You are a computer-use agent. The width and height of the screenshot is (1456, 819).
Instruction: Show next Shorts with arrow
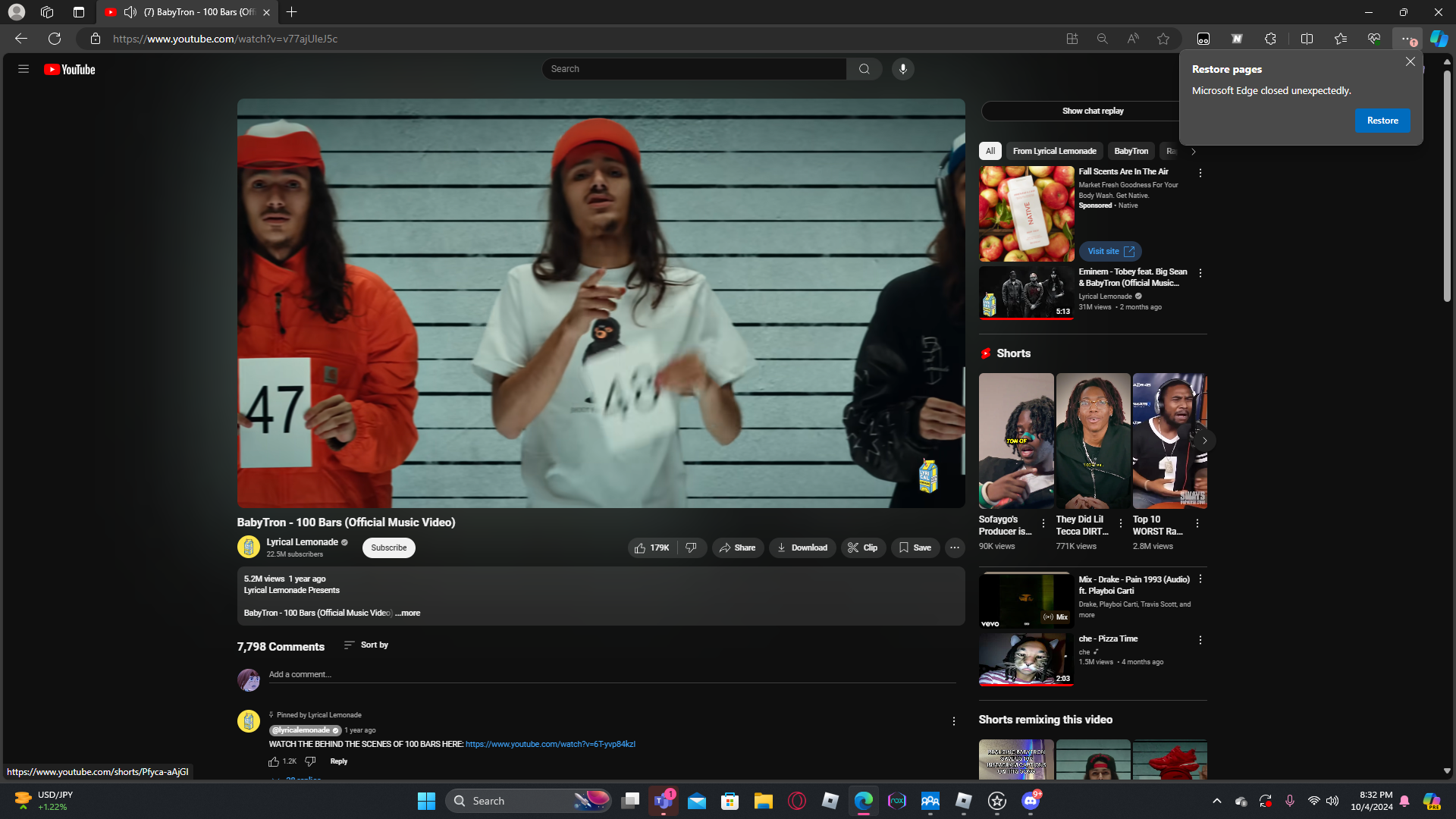click(1204, 441)
